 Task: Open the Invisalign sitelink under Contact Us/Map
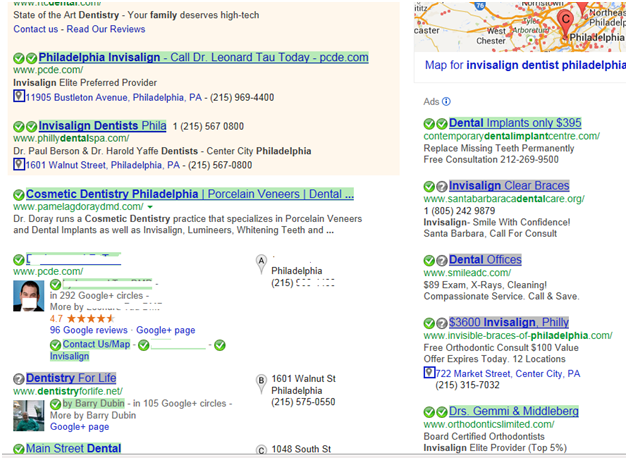[69, 356]
